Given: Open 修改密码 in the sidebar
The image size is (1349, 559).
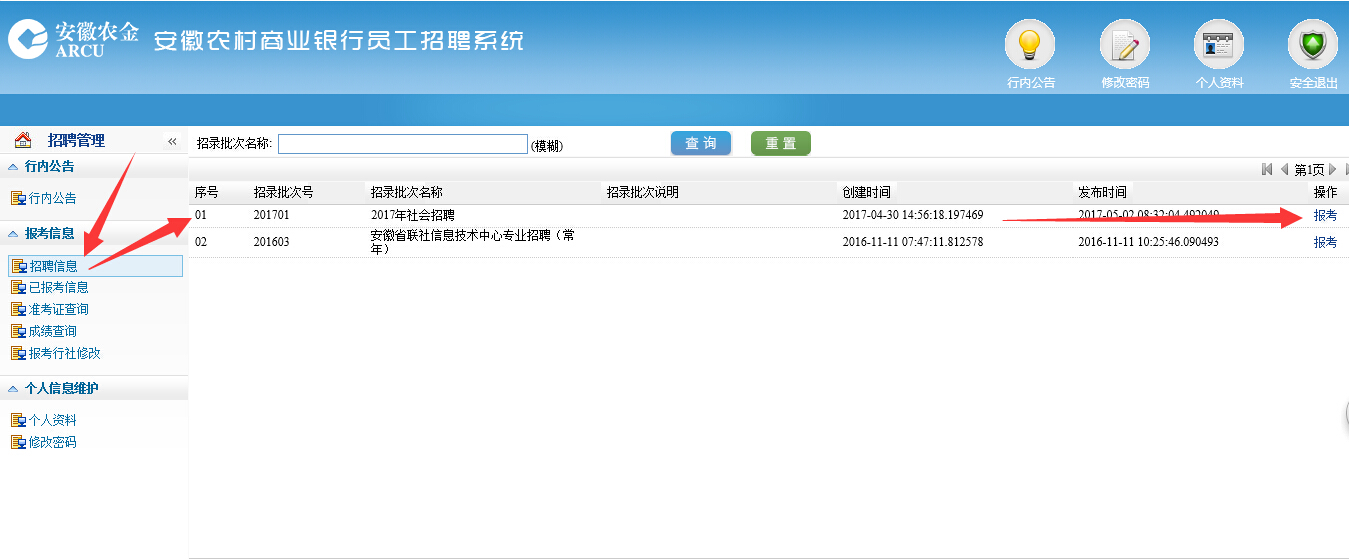Looking at the screenshot, I should (x=52, y=442).
